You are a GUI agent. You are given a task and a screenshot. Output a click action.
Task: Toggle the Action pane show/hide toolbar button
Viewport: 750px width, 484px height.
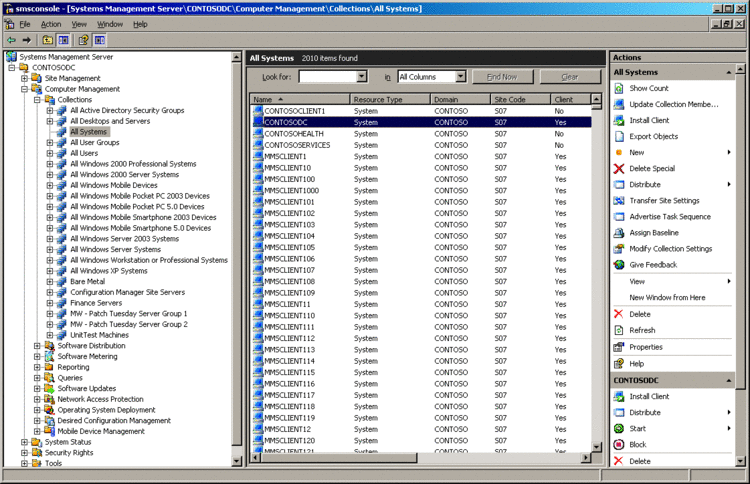[100, 40]
